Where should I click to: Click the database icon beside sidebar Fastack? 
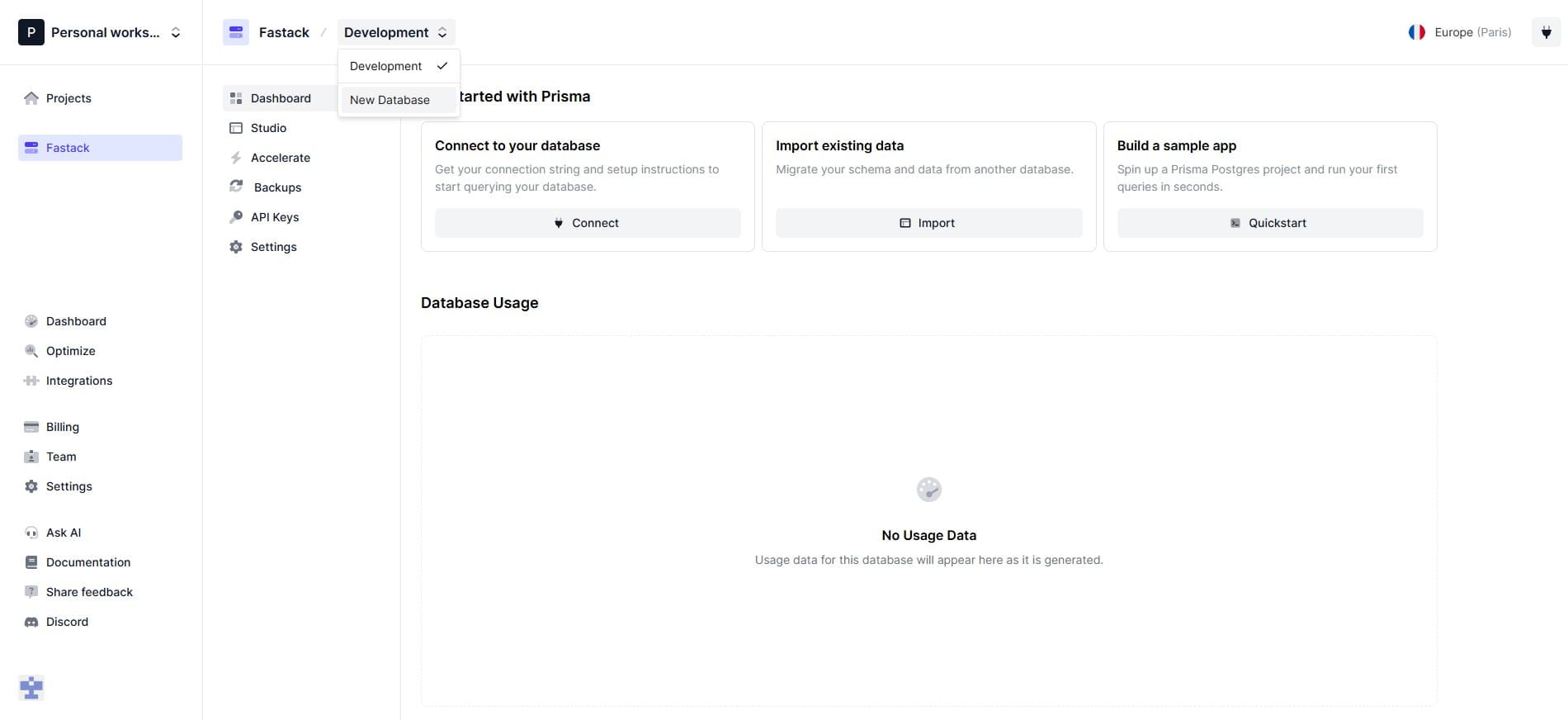(31, 148)
